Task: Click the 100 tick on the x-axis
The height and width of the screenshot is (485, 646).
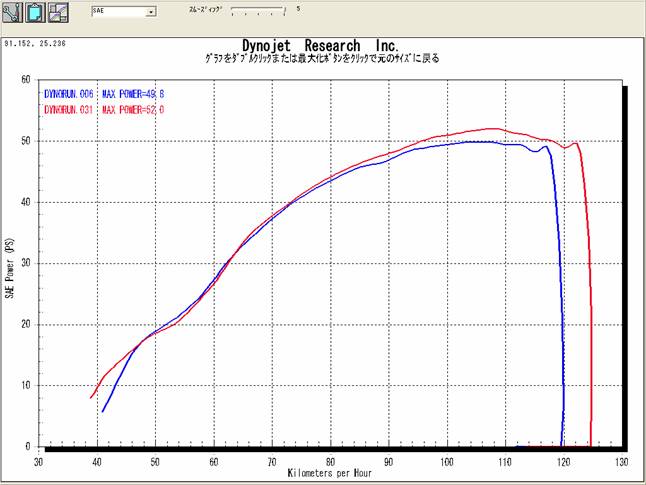Action: (x=447, y=462)
